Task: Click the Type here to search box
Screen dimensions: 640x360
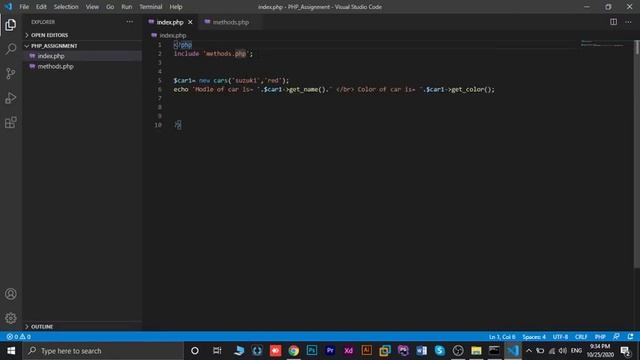Action: click(x=103, y=351)
